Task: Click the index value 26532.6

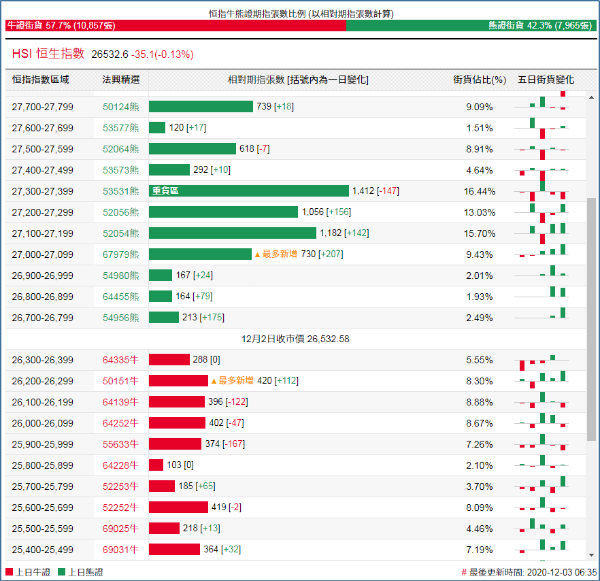Action: click(x=110, y=54)
